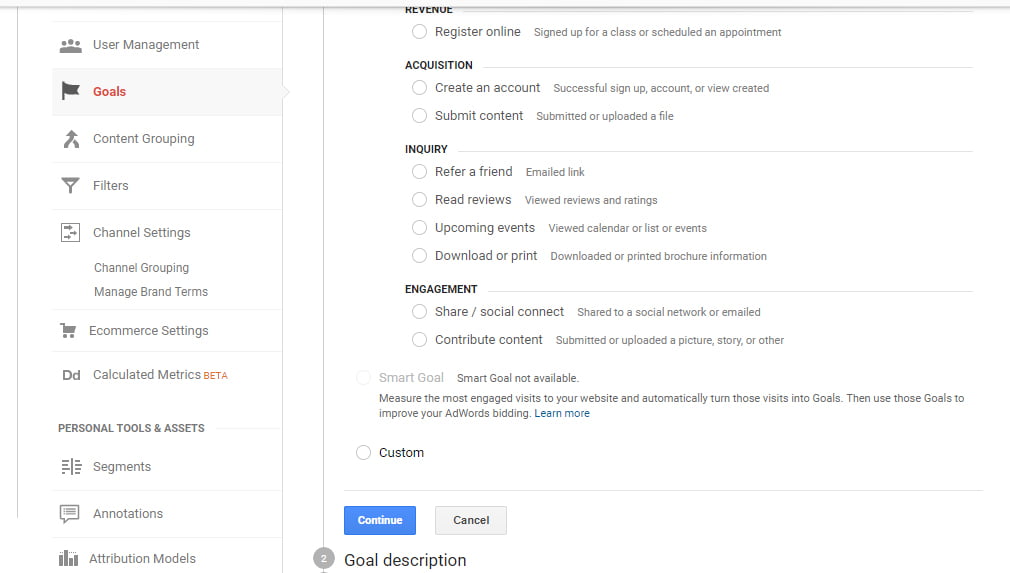Choose the Read reviews radio option
Image resolution: width=1010 pixels, height=573 pixels.
click(x=419, y=200)
